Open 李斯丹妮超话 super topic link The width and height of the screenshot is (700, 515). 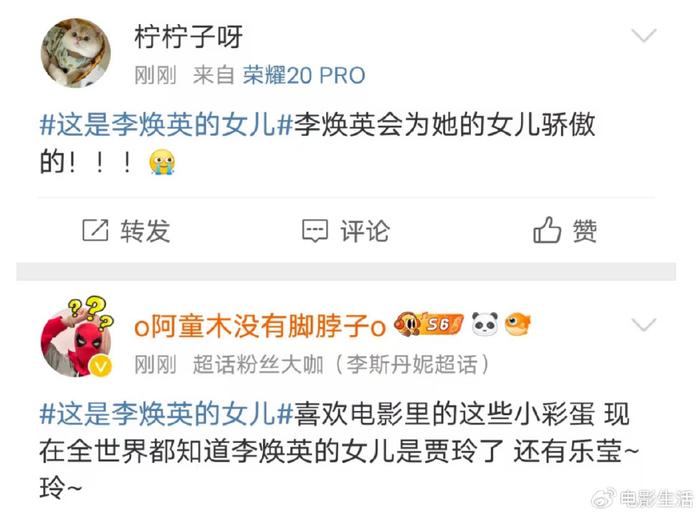click(x=412, y=364)
